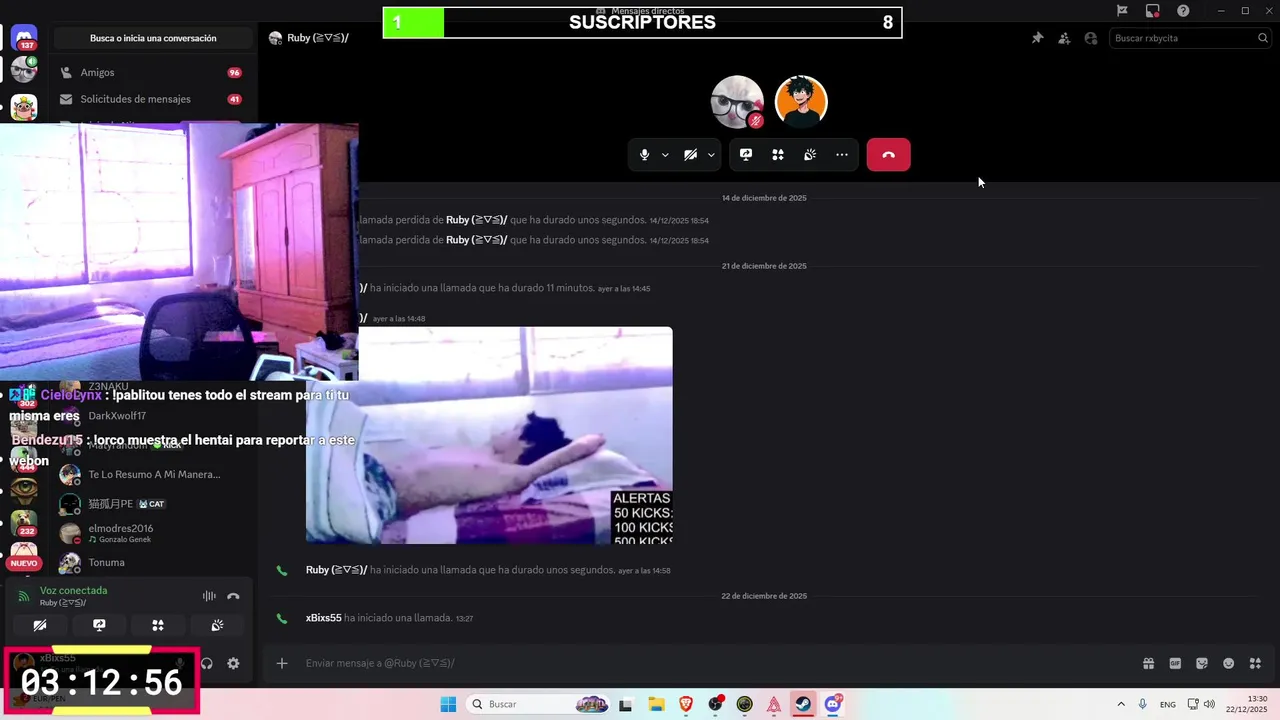This screenshot has height=720, width=1280.
Task: Show the user profile panel icon
Action: click(x=1091, y=38)
